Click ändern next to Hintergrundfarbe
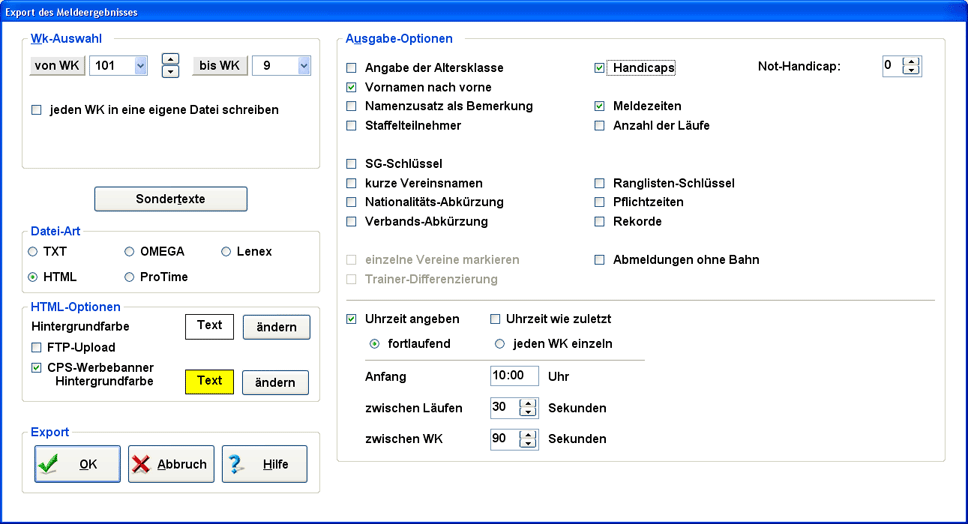 (276, 327)
